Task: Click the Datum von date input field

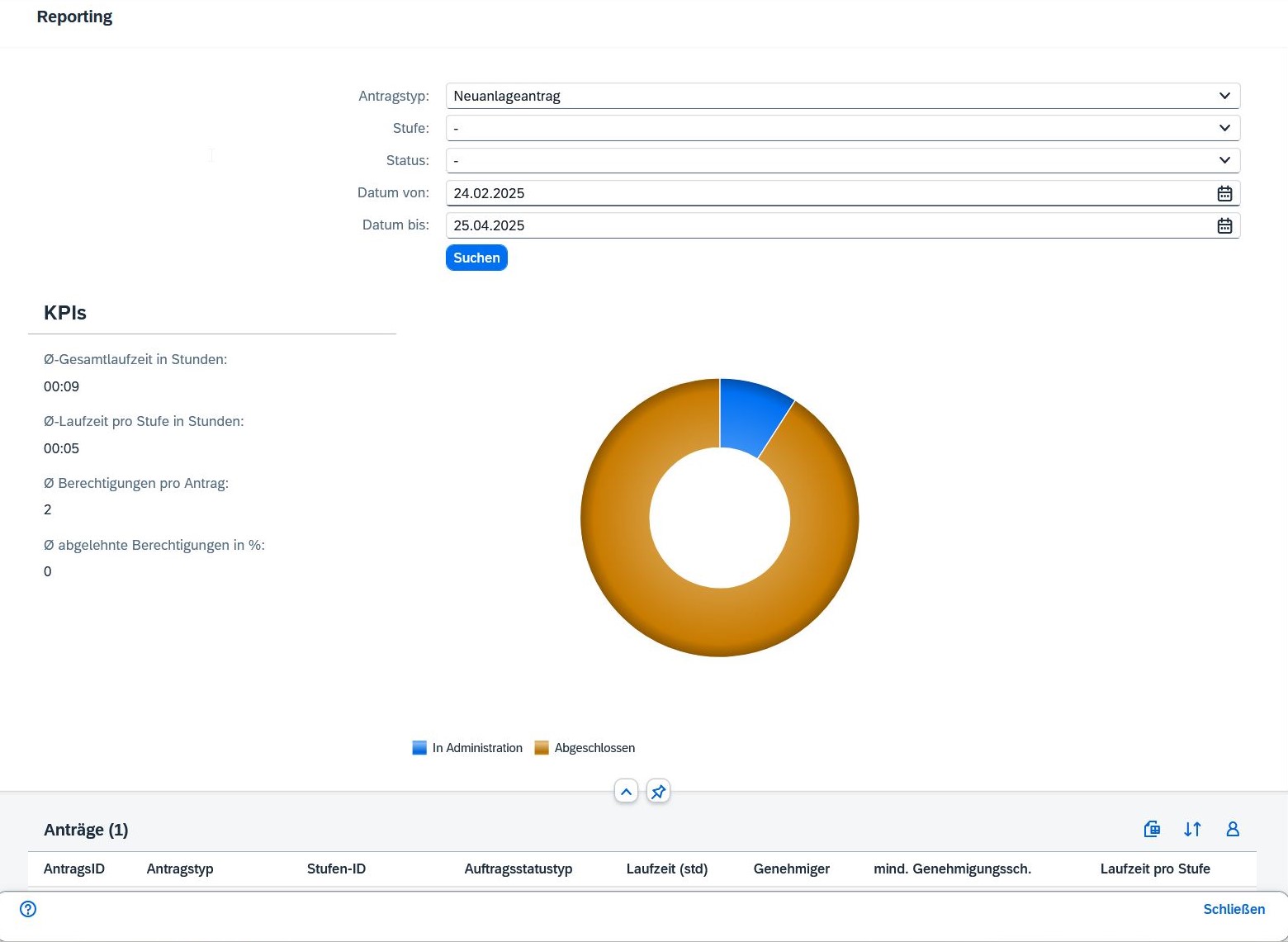Action: 826,193
